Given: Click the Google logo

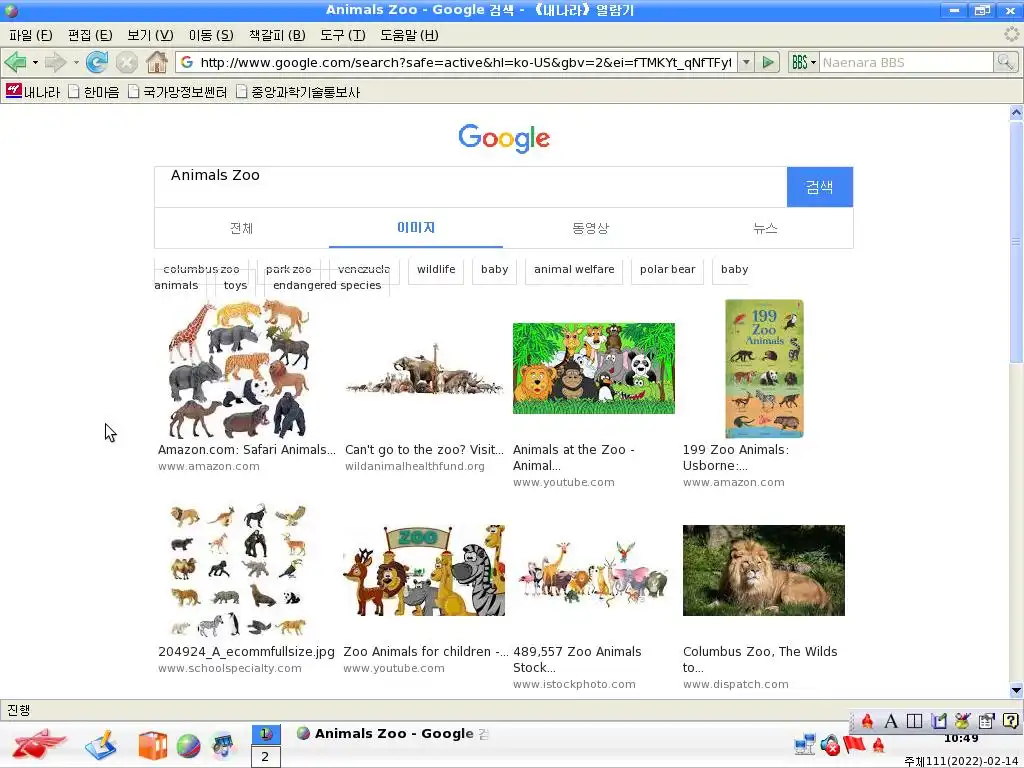Looking at the screenshot, I should (x=504, y=138).
